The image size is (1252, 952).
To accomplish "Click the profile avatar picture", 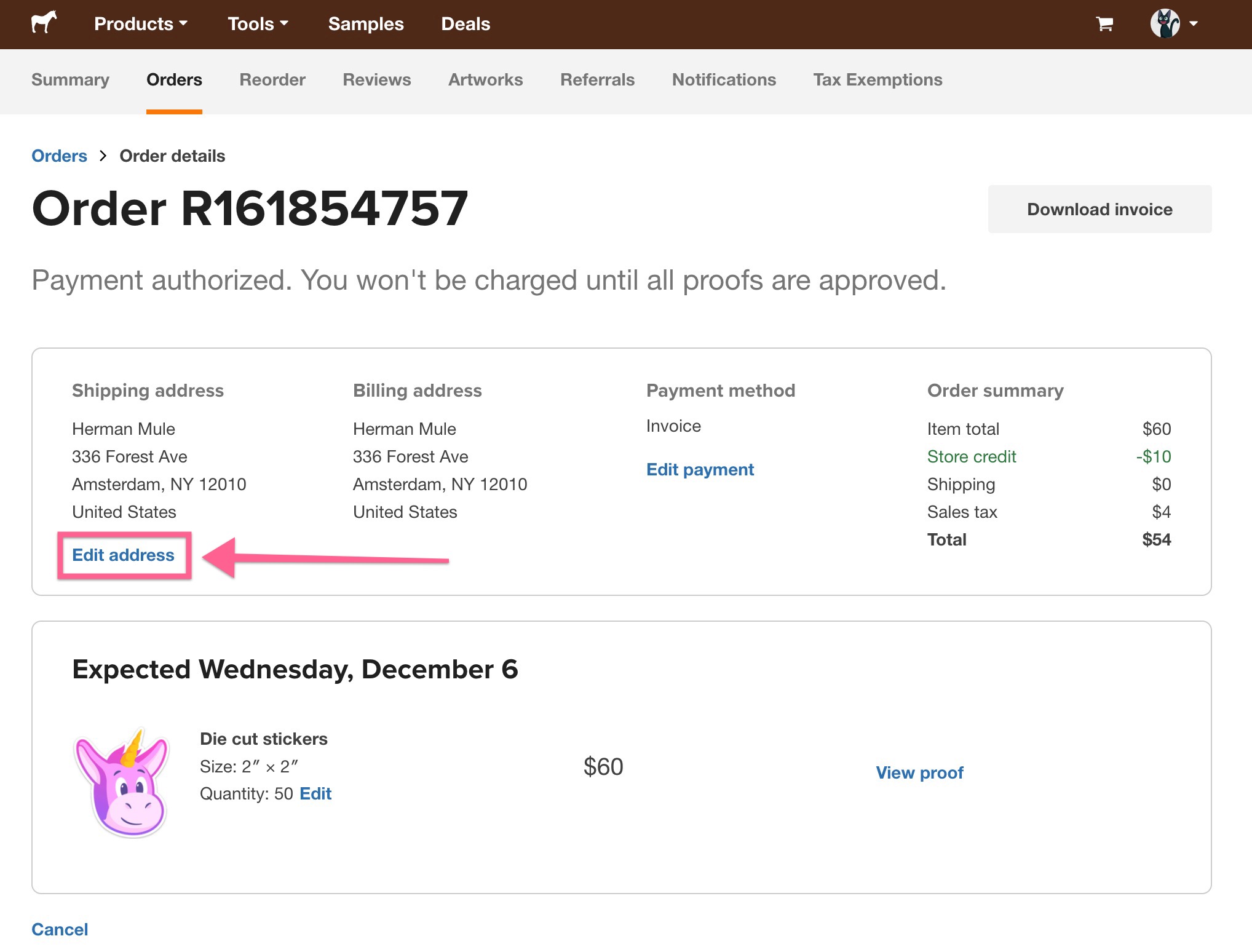I will 1165,23.
